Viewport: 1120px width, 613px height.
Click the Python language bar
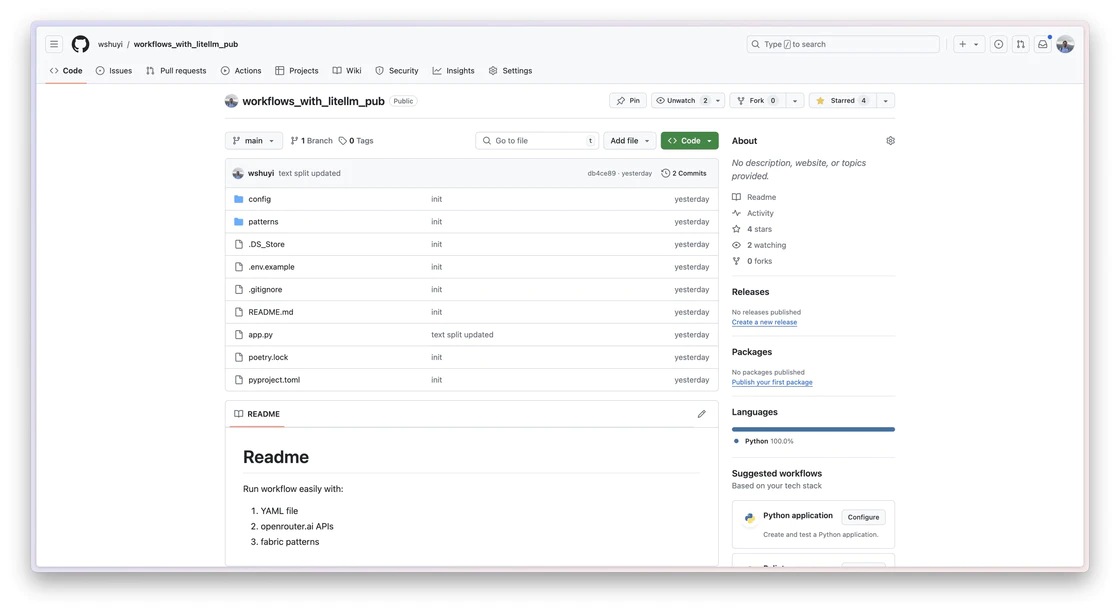[813, 429]
